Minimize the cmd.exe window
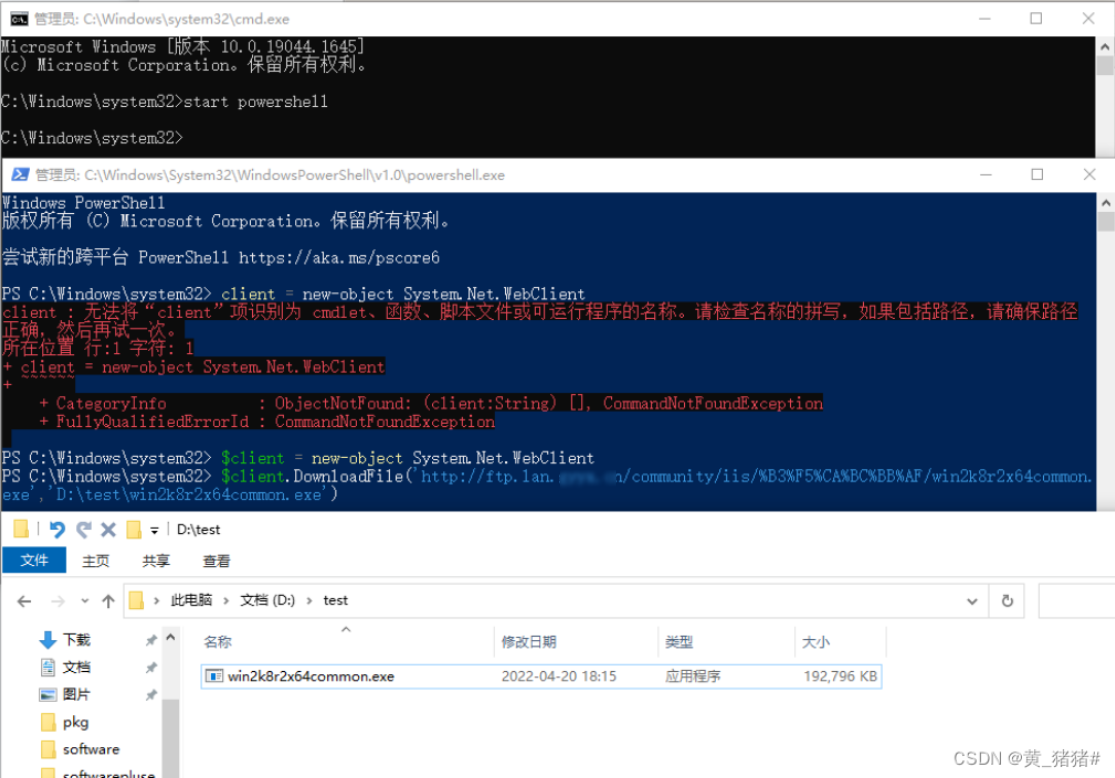Image resolution: width=1115 pixels, height=778 pixels. 984,18
